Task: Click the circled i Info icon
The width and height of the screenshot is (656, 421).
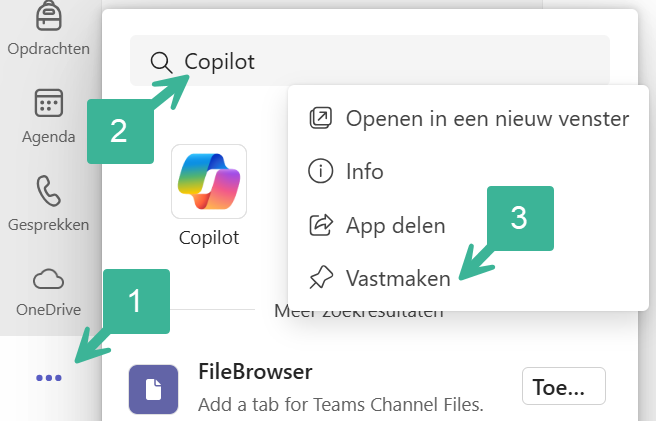Action: pyautogui.click(x=320, y=172)
